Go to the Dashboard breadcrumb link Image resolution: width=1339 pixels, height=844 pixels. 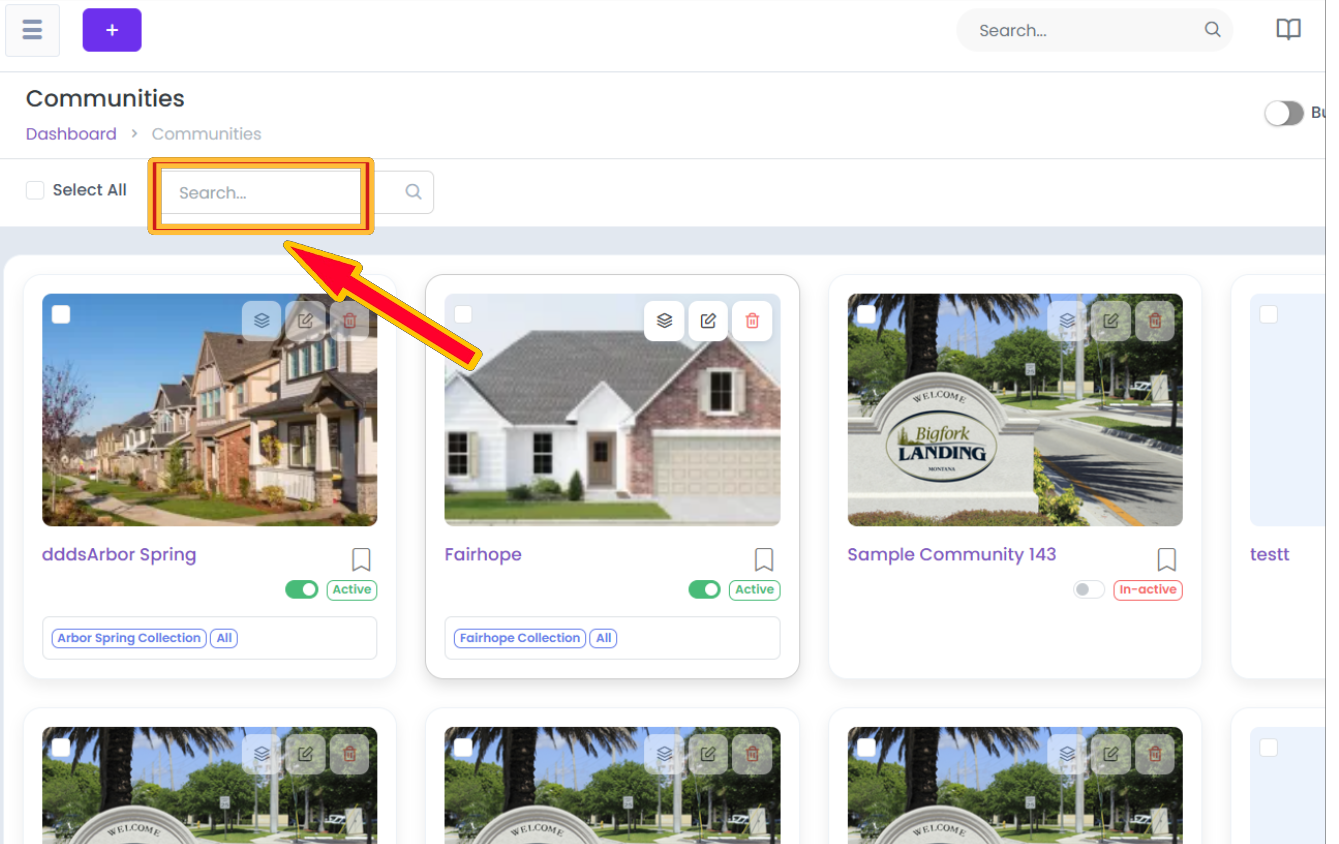[x=71, y=134]
